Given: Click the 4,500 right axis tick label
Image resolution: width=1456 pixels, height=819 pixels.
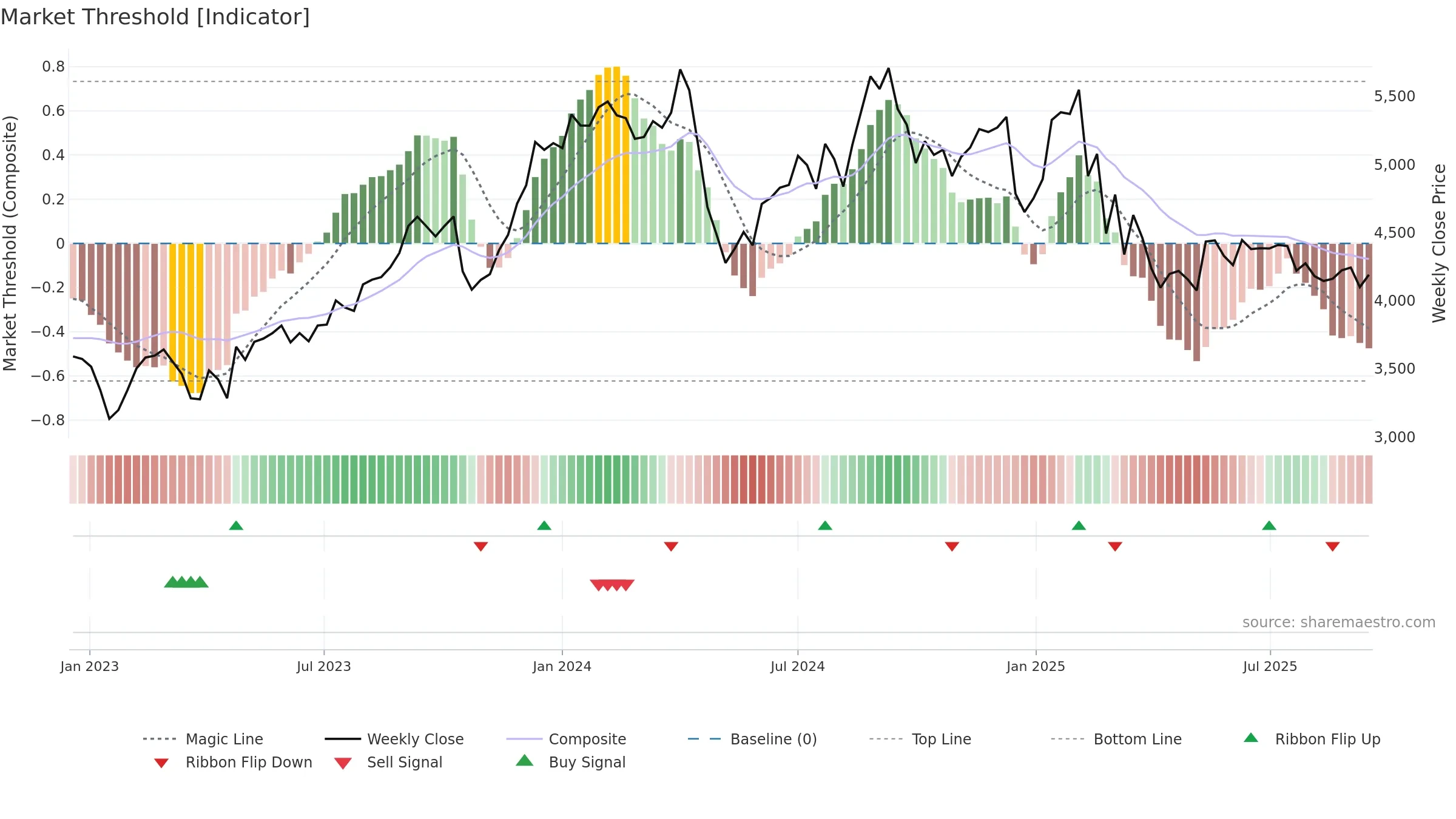Looking at the screenshot, I should tap(1395, 233).
